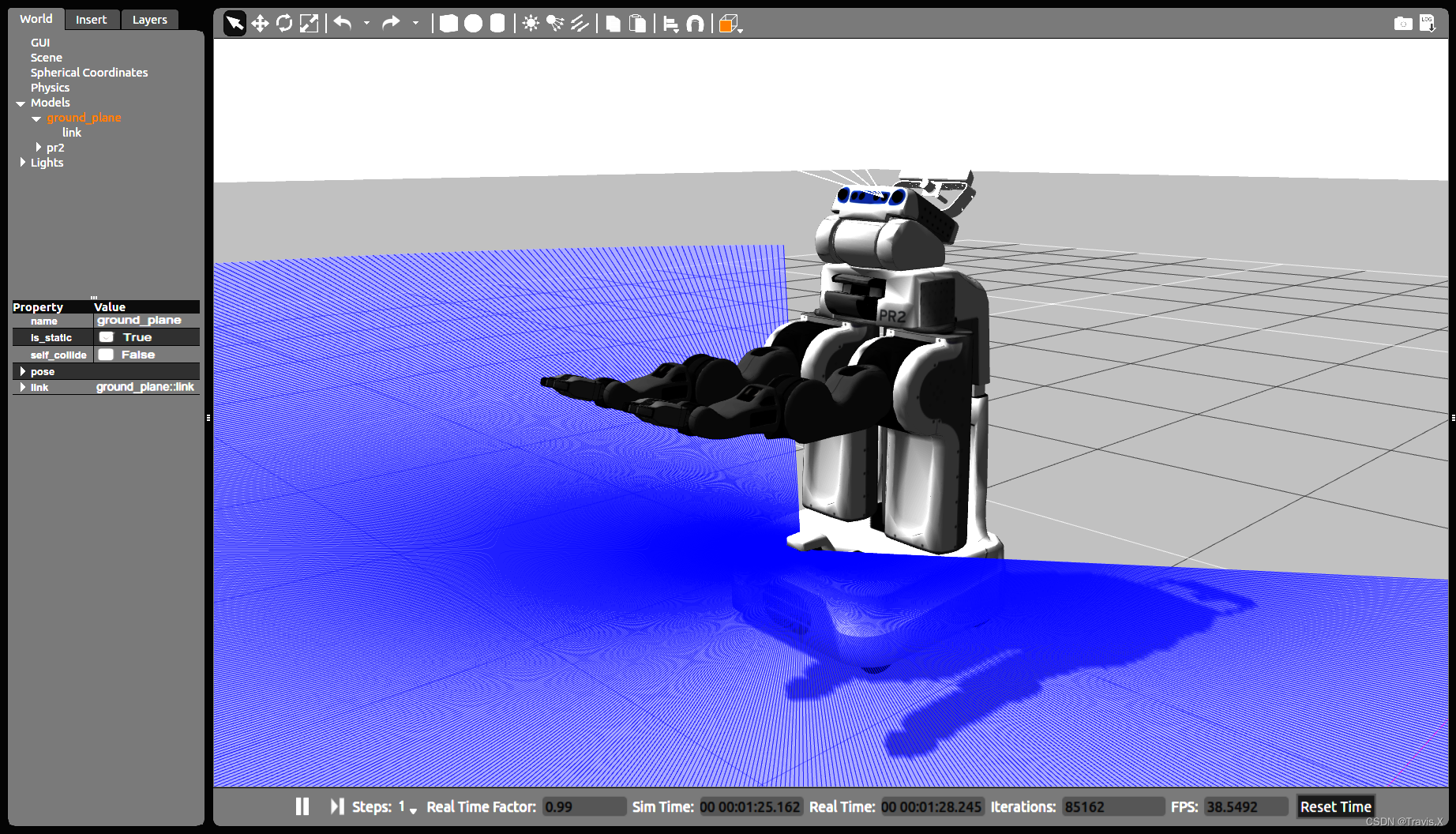Click the Paste icon in toolbar
The height and width of the screenshot is (834, 1456).
click(x=637, y=24)
